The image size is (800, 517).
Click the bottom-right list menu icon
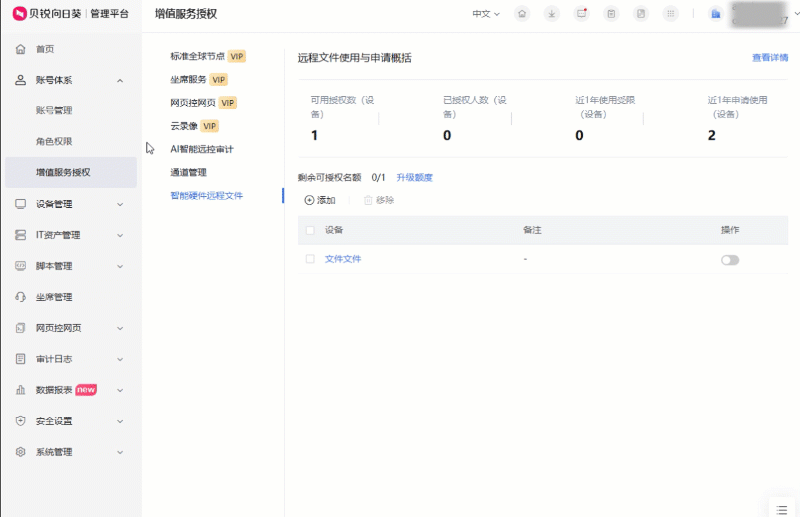pyautogui.click(x=777, y=506)
